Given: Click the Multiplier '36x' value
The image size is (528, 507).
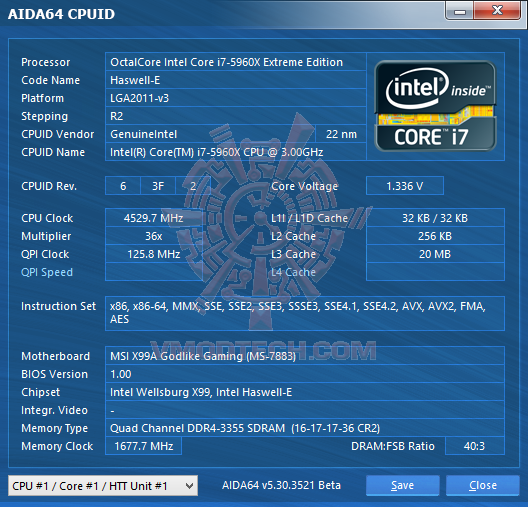Looking at the screenshot, I should point(154,236).
